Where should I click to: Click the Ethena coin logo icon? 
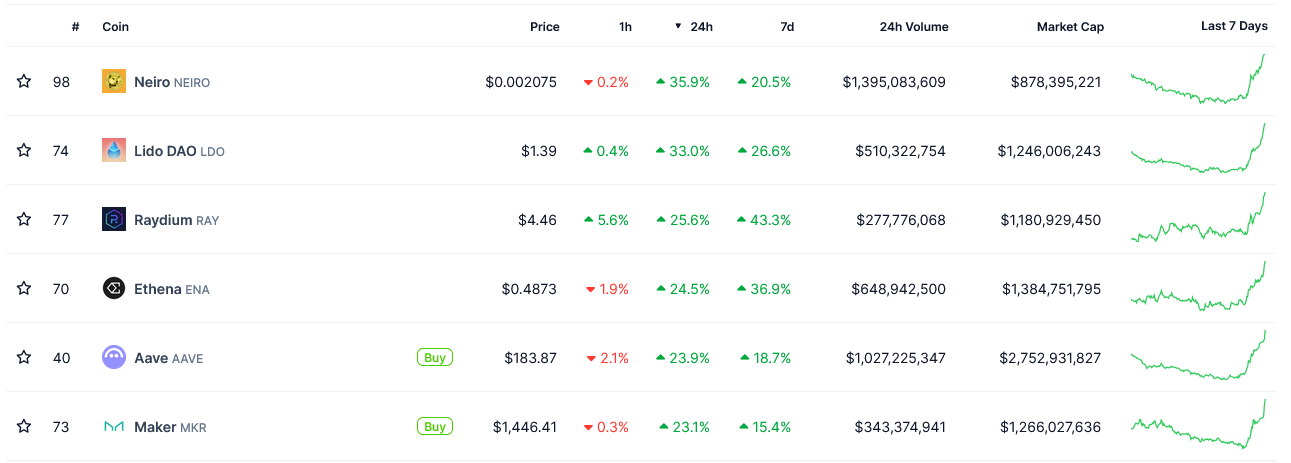(x=114, y=289)
